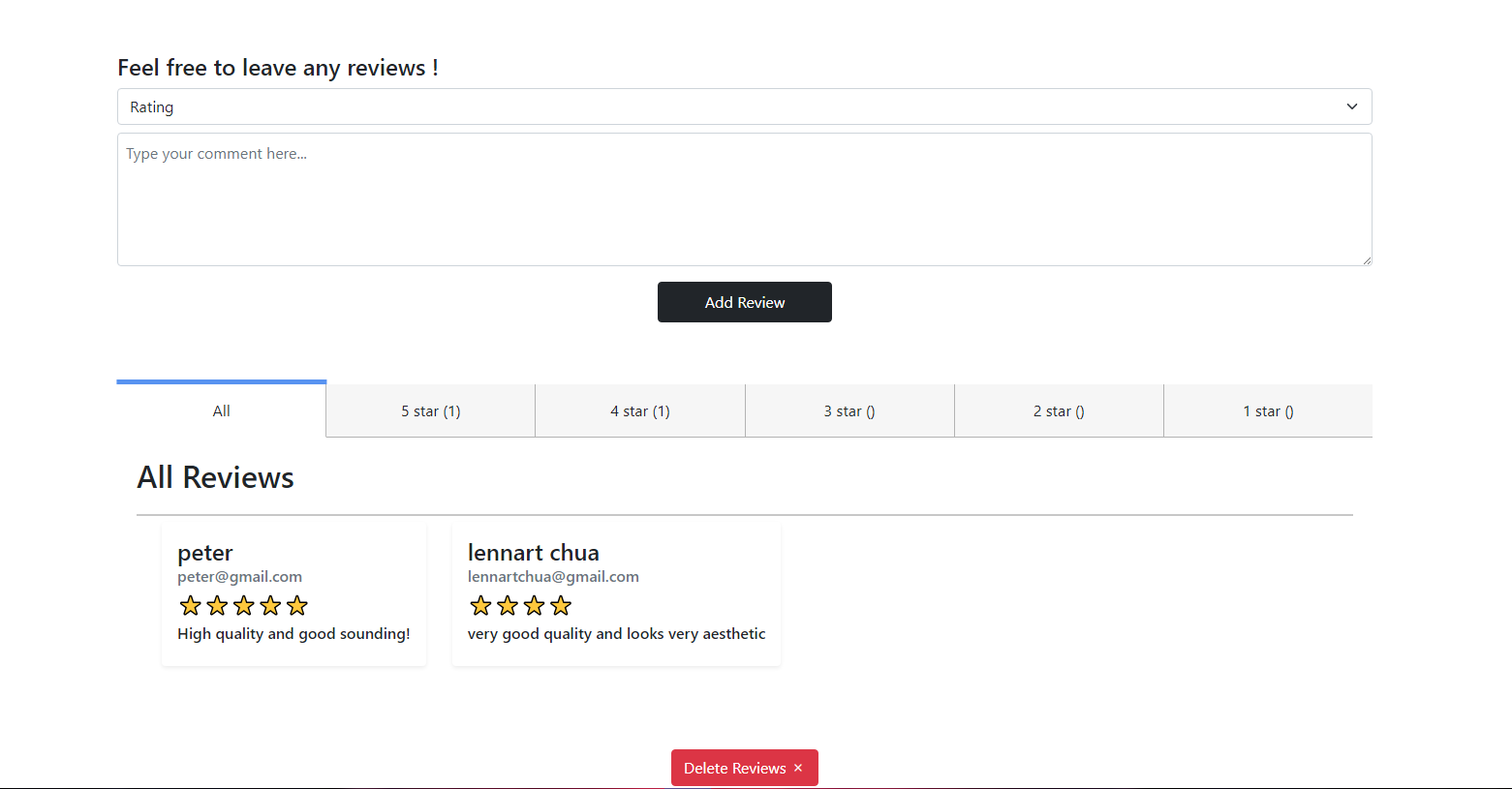Click the comment text area
Viewport: 1512px width, 789px height.
click(744, 199)
